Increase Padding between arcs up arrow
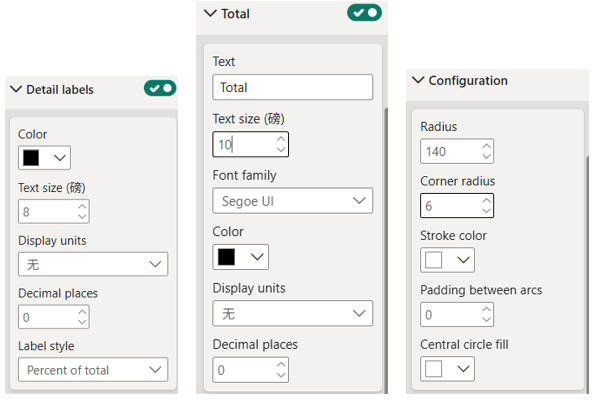593x400 pixels. click(x=486, y=309)
